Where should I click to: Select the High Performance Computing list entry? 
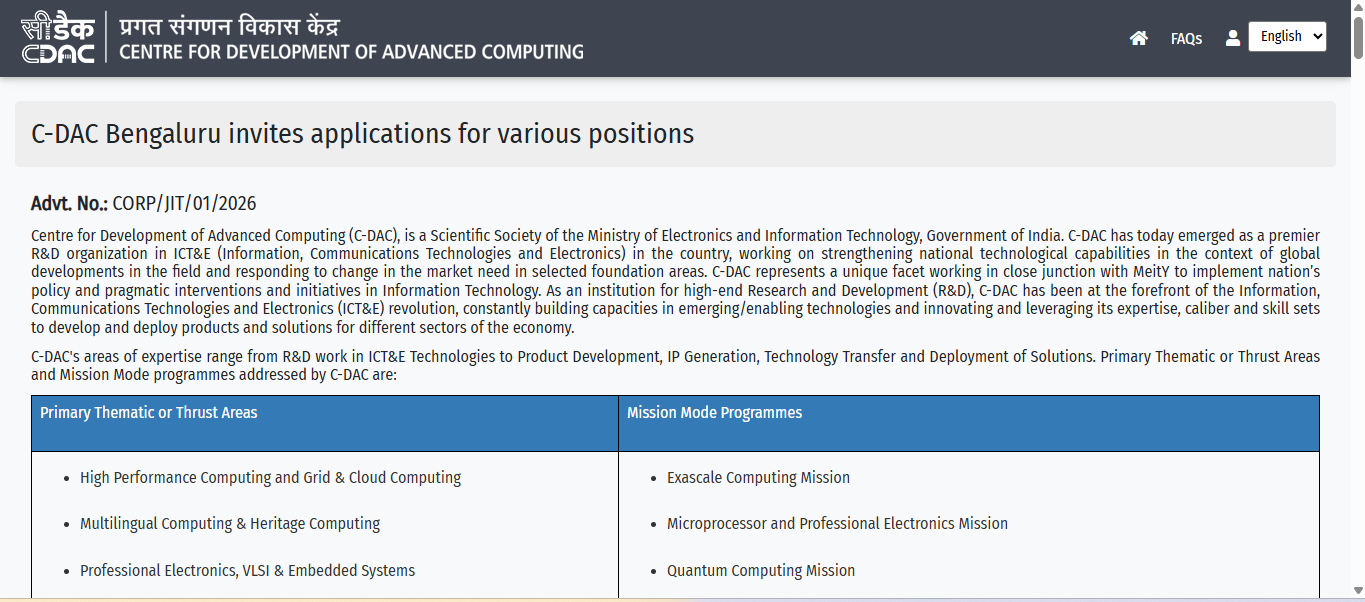271,477
